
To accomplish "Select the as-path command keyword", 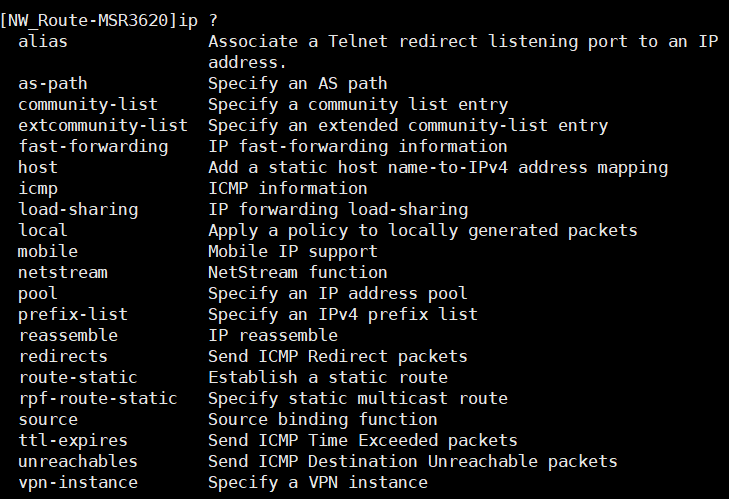I will click(48, 83).
